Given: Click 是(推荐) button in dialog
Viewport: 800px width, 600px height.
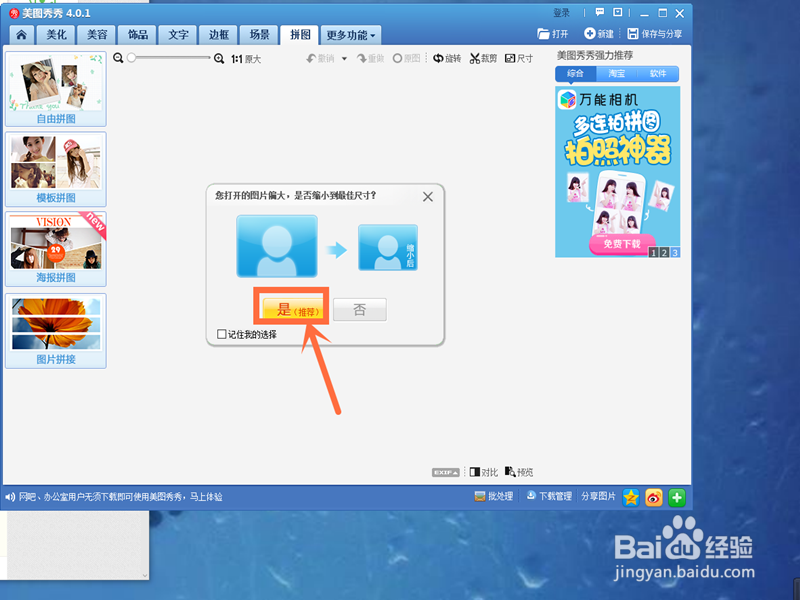Looking at the screenshot, I should (294, 309).
